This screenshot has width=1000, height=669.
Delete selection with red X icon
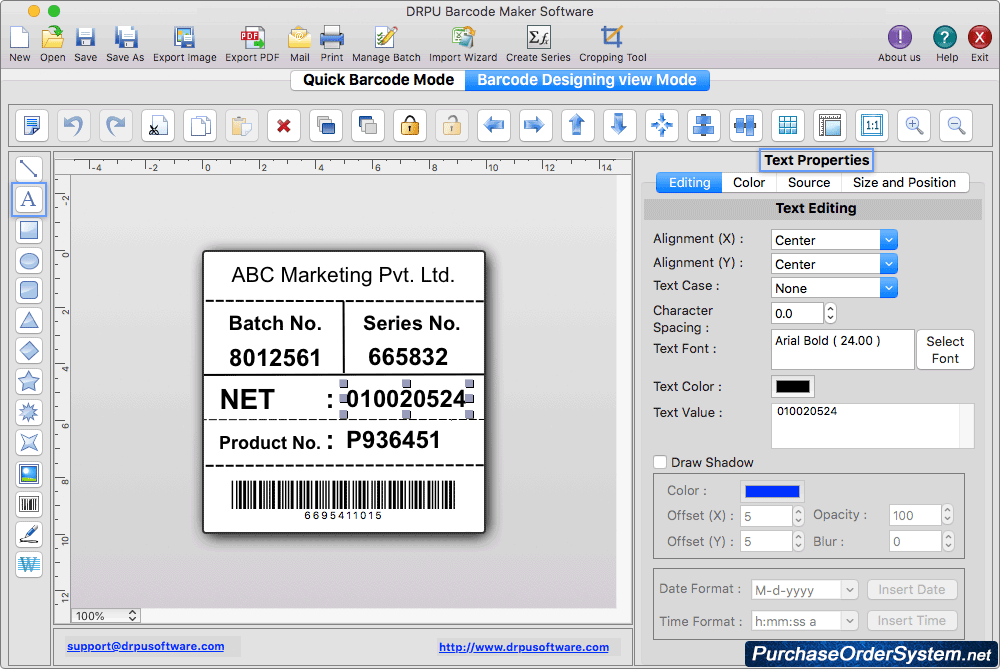[x=284, y=125]
